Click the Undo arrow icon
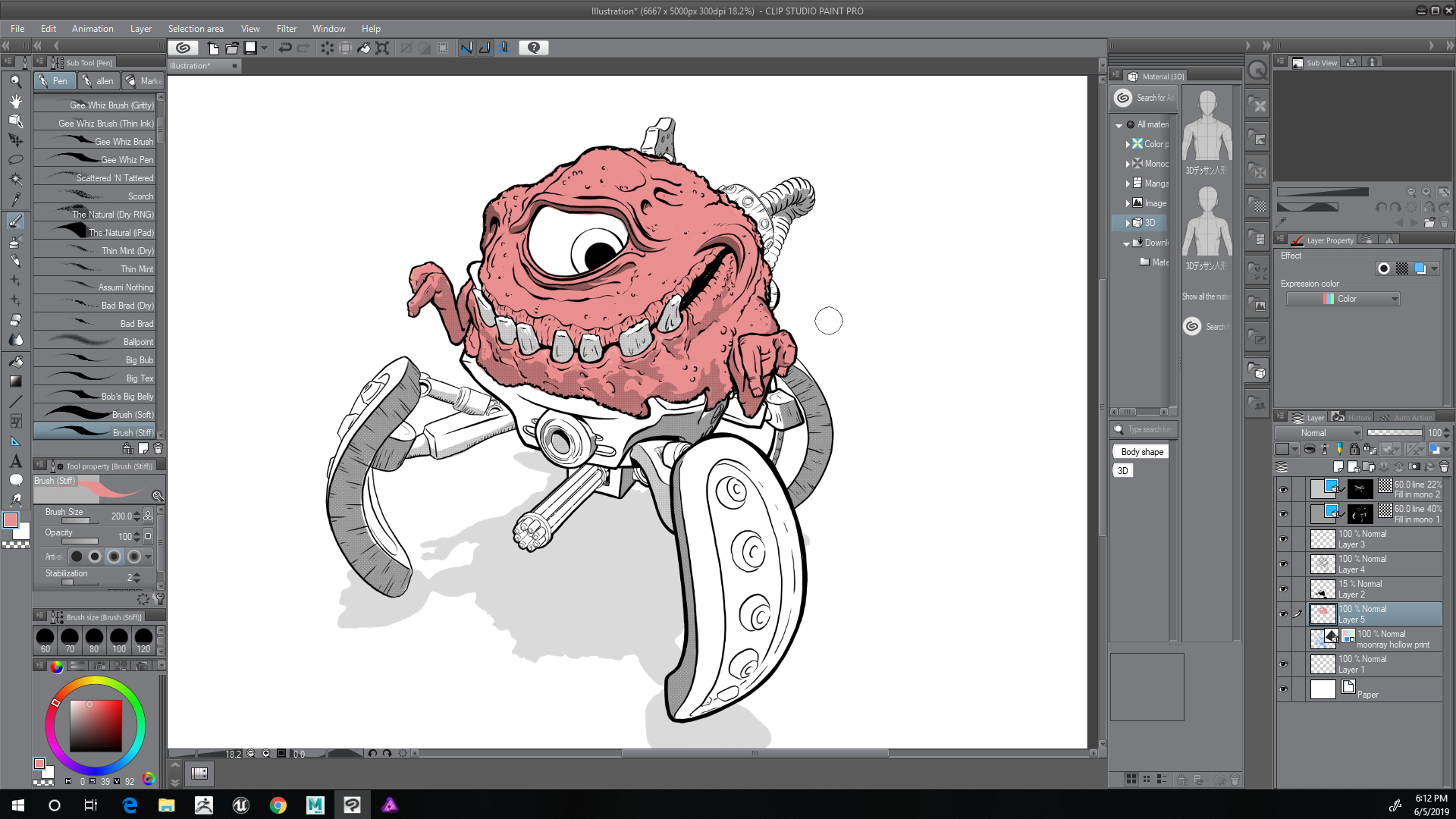The width and height of the screenshot is (1456, 819). click(285, 48)
